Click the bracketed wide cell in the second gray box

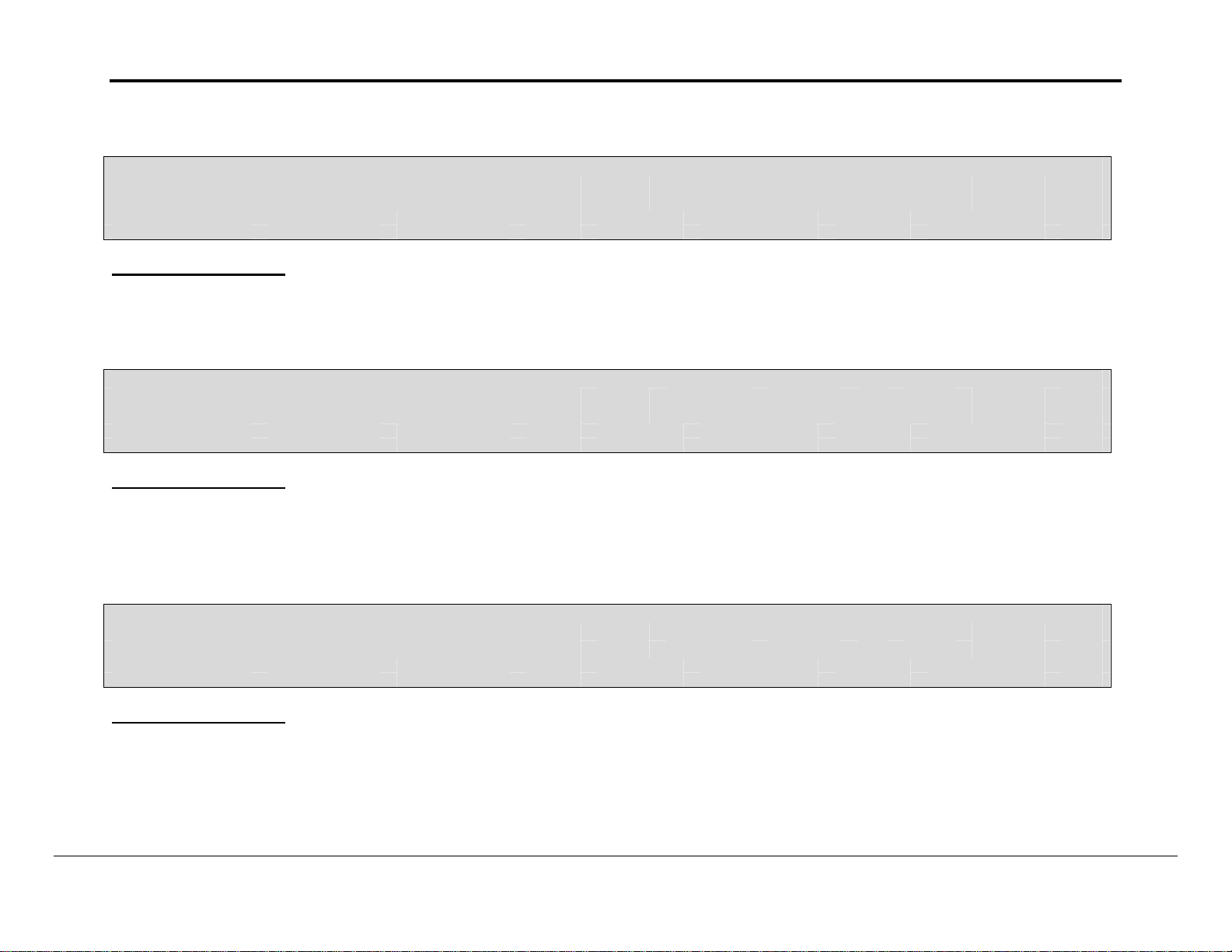(x=810, y=406)
